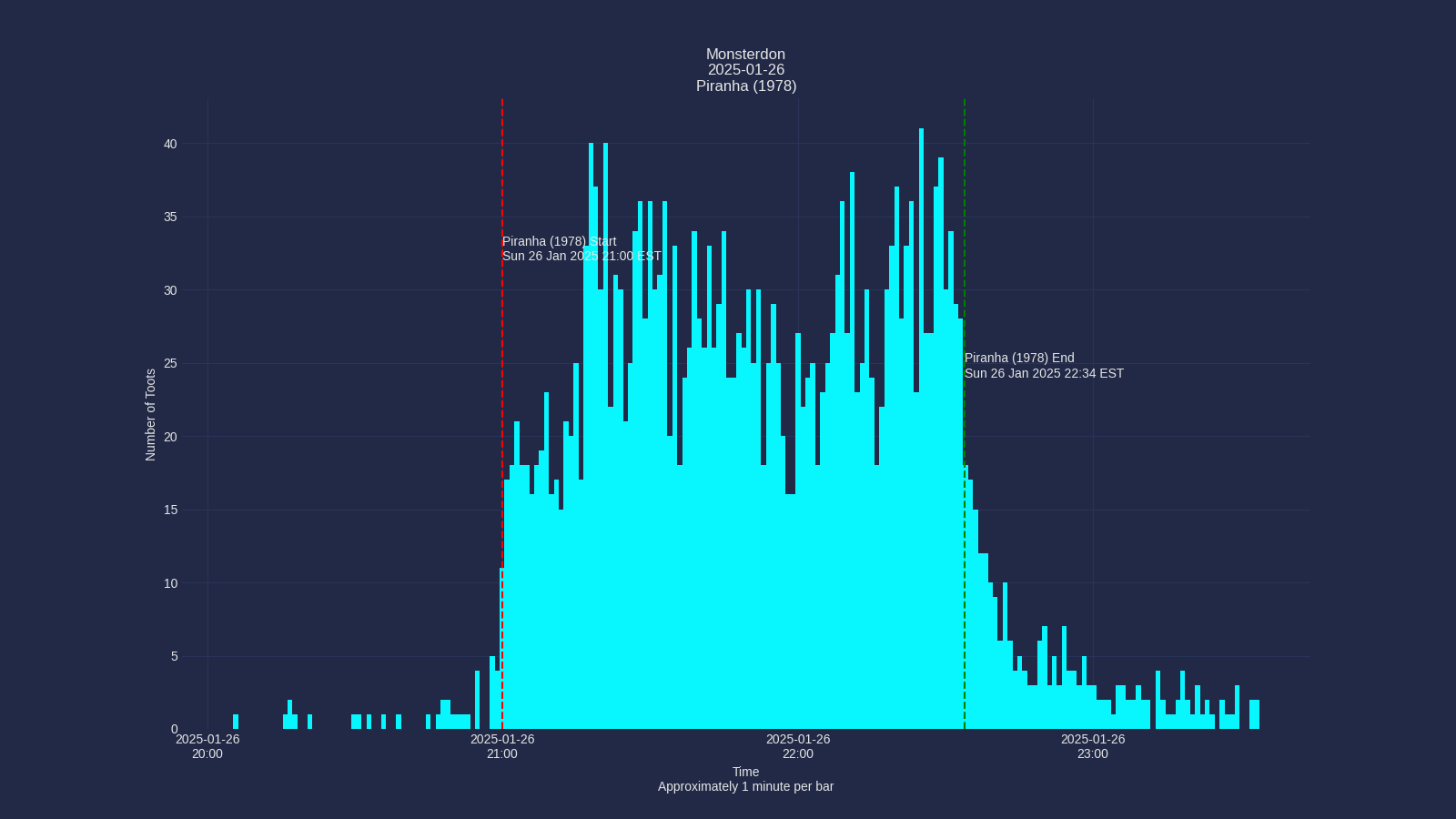Click the 10 y-axis tick label

[x=170, y=583]
